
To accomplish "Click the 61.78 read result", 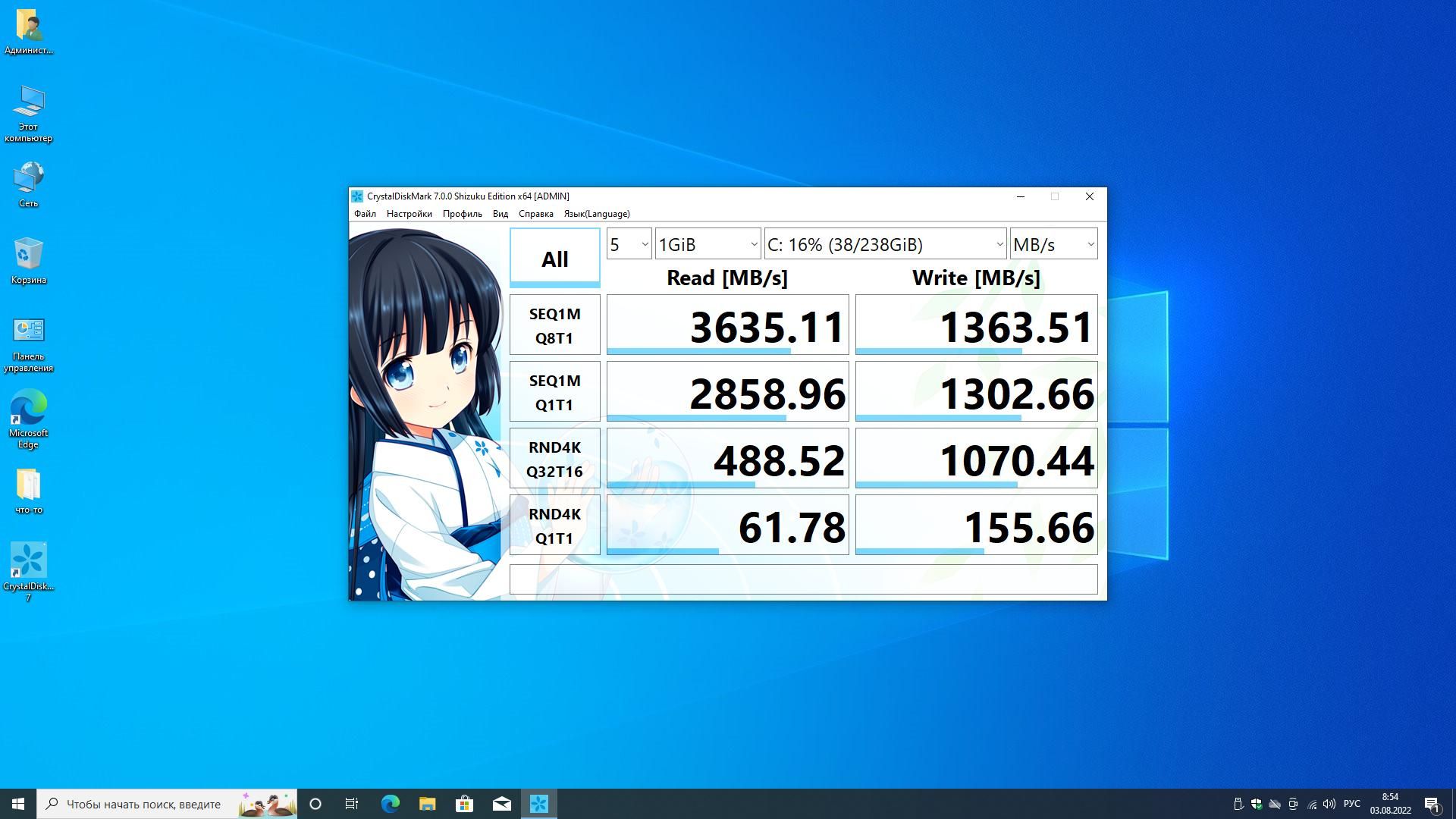I will (x=727, y=526).
